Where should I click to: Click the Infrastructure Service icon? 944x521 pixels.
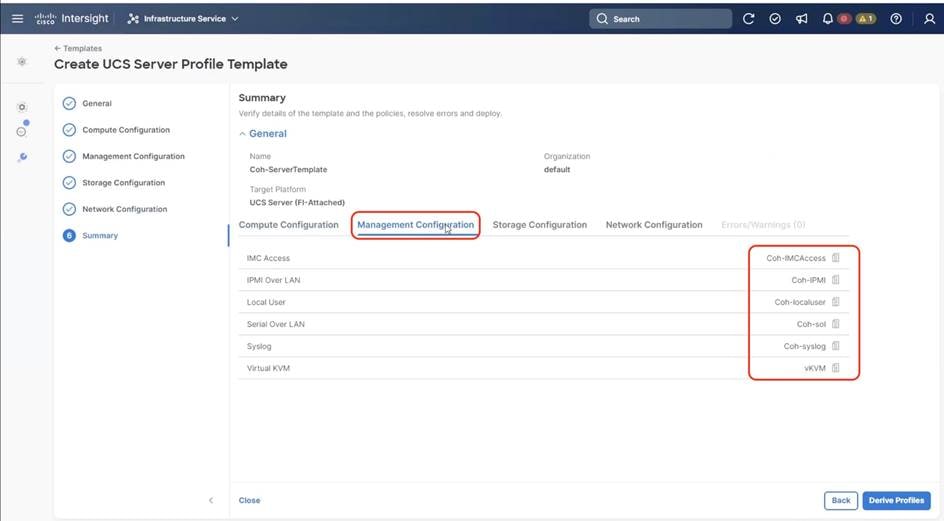(133, 19)
